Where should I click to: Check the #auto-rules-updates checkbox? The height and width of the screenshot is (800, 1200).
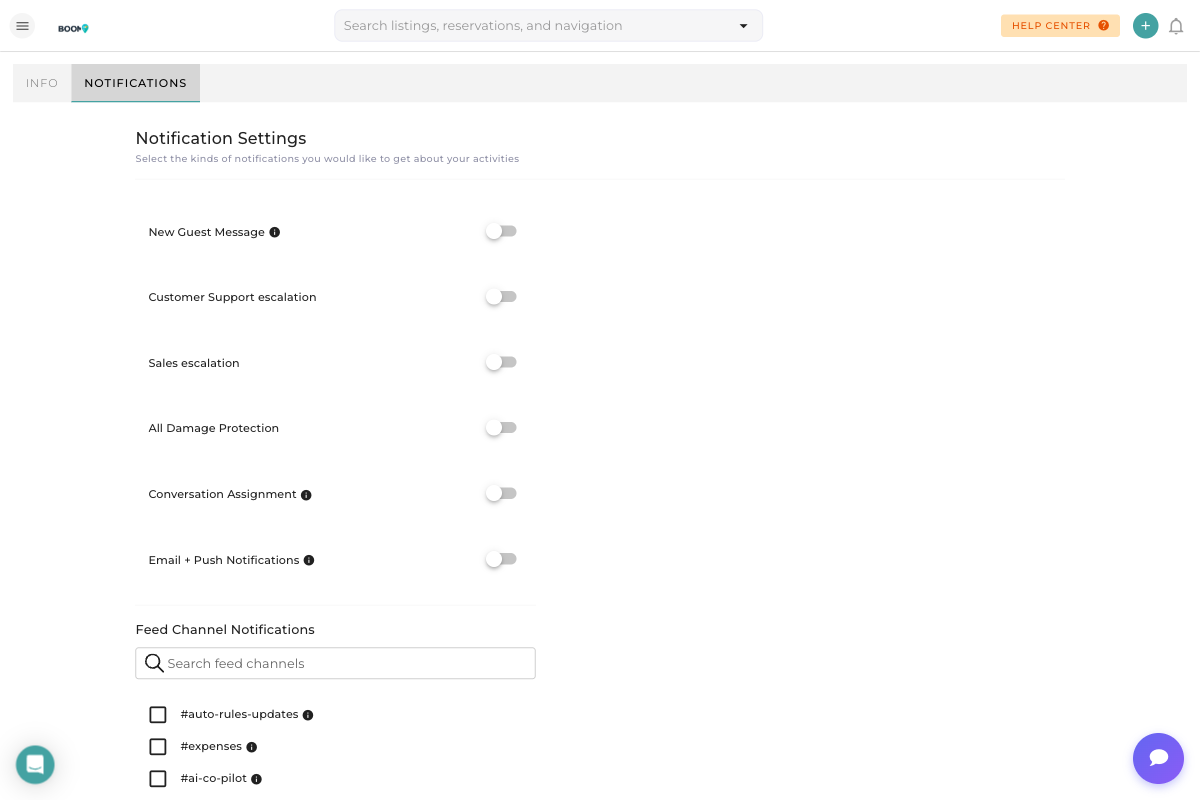158,714
